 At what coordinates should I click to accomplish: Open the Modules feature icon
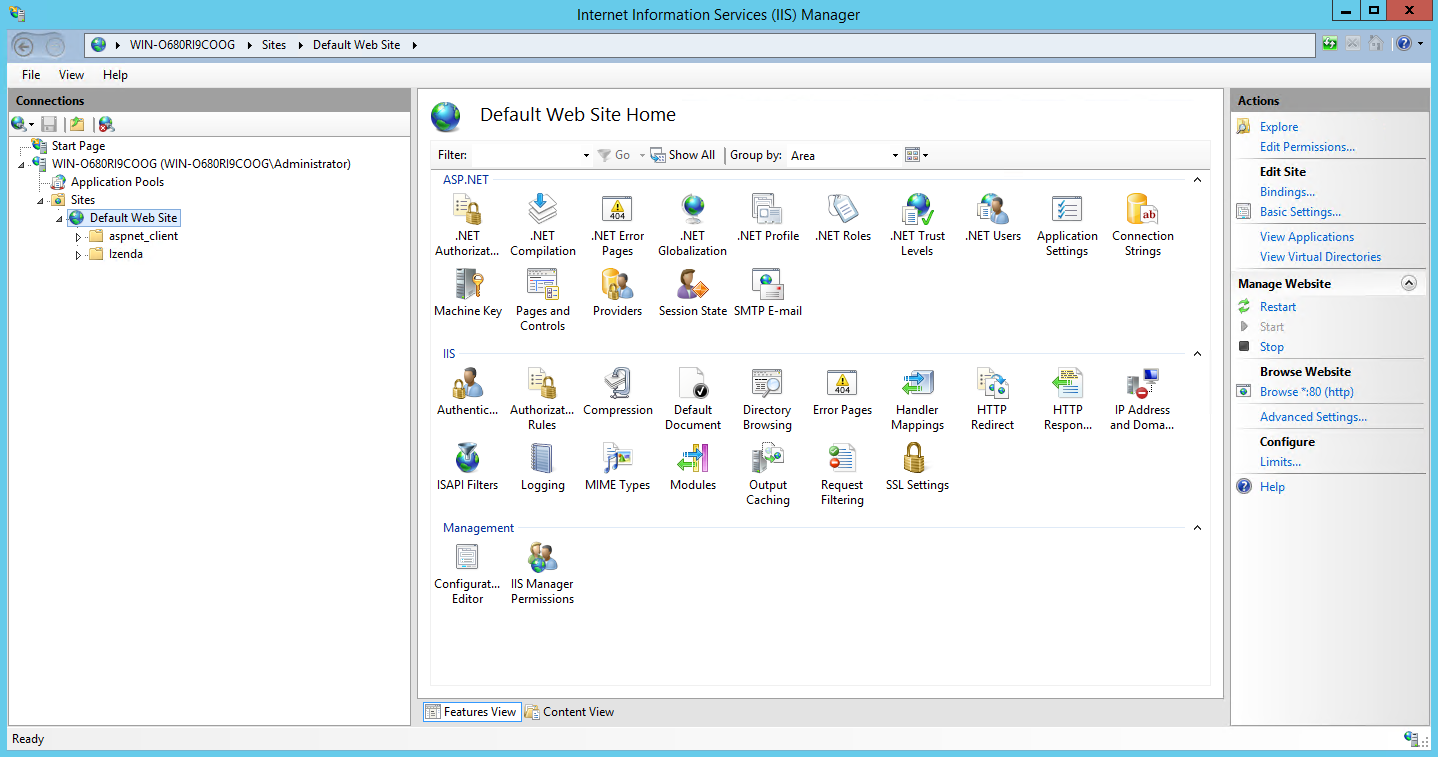[692, 467]
